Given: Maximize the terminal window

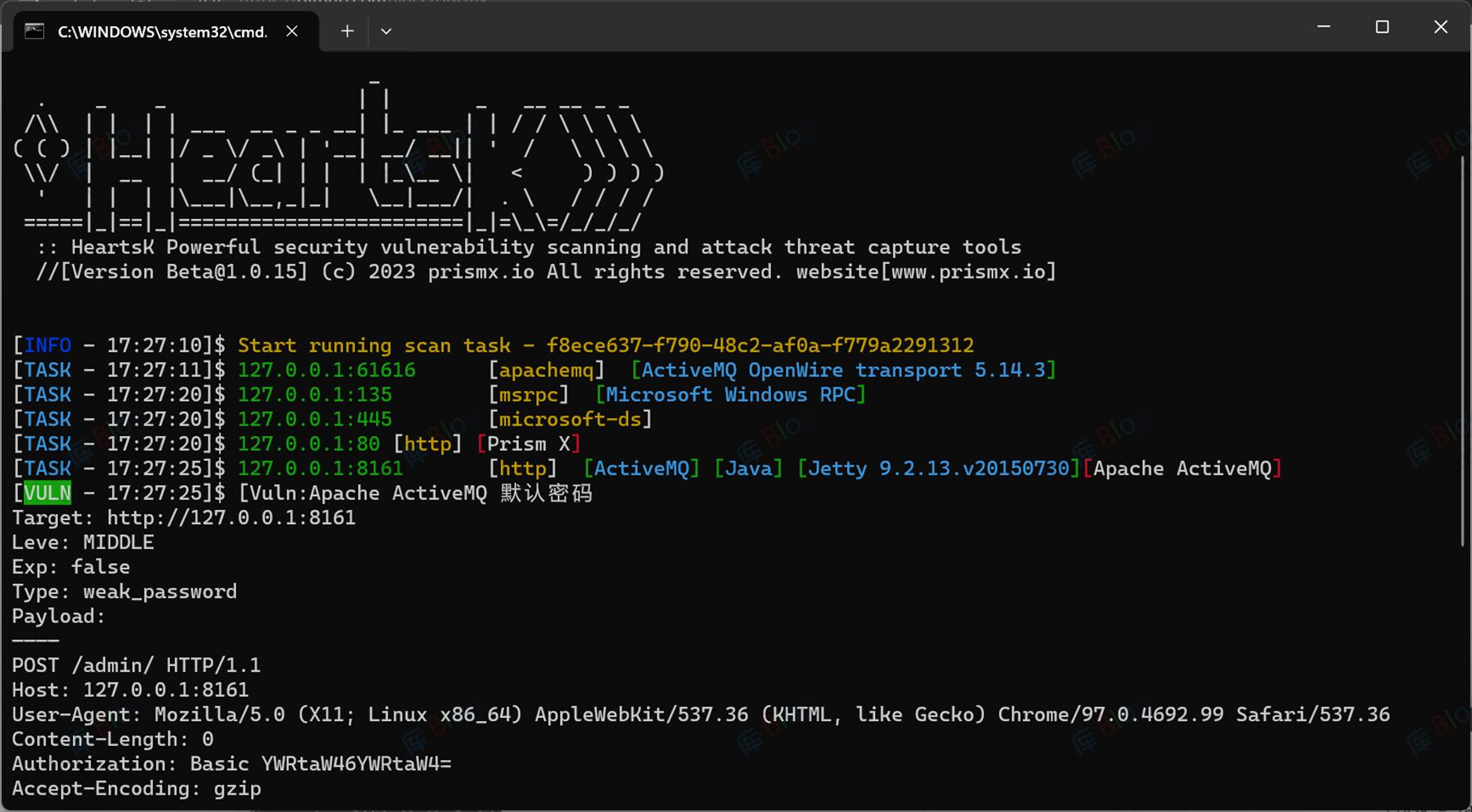Looking at the screenshot, I should [1382, 27].
